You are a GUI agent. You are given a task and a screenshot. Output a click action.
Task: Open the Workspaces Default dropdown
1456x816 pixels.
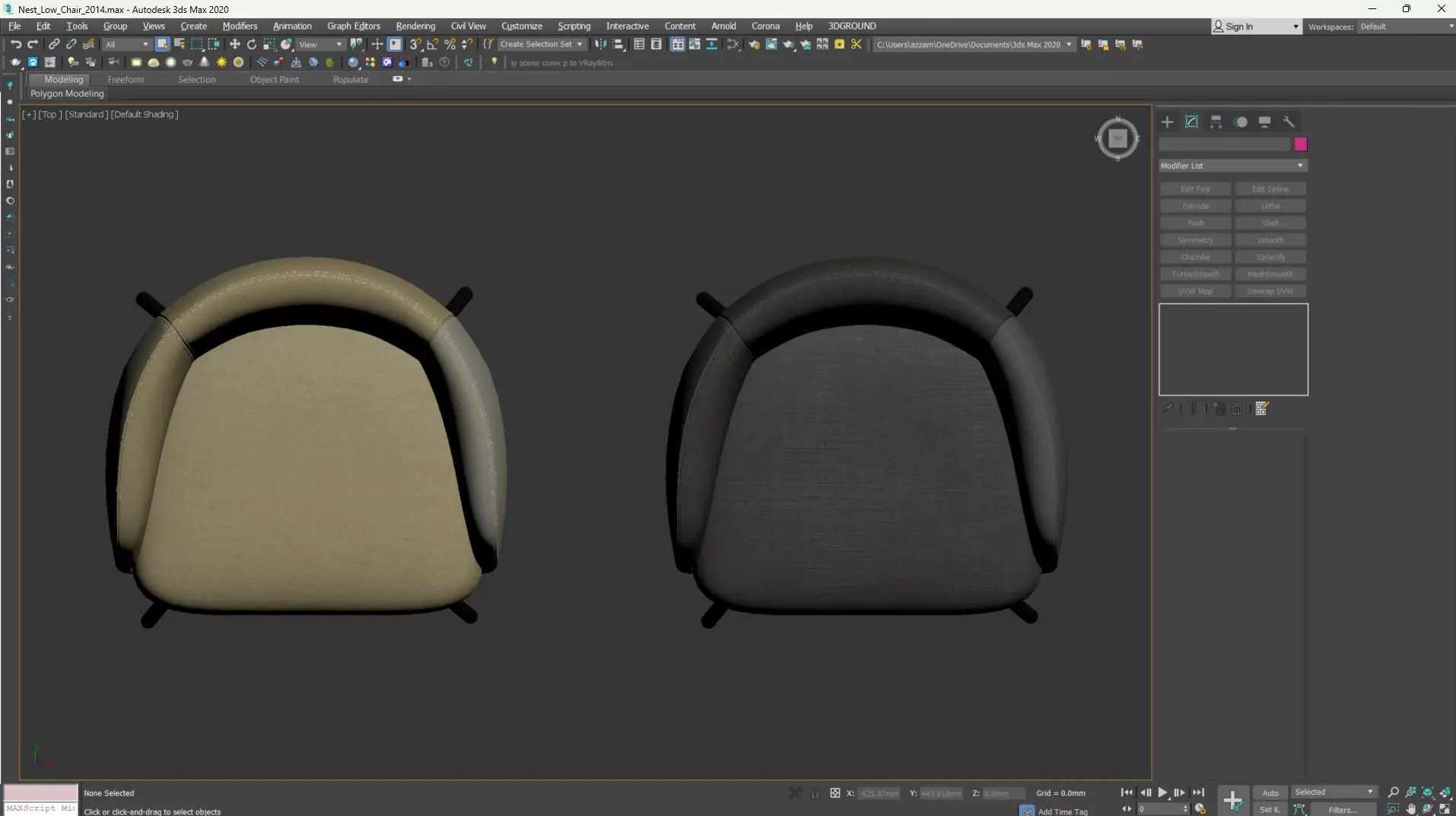pos(1406,27)
